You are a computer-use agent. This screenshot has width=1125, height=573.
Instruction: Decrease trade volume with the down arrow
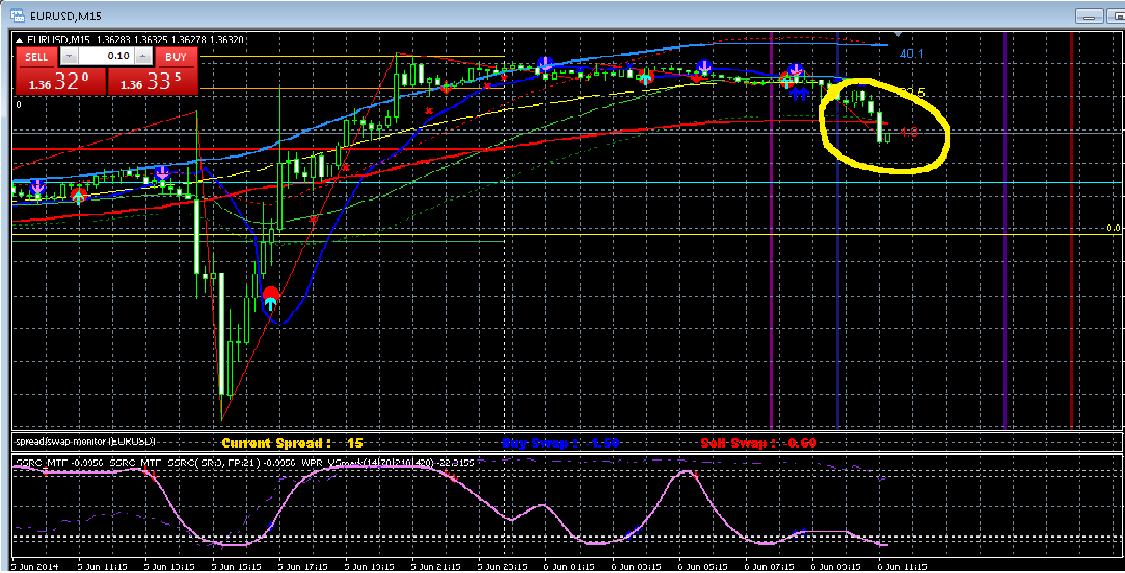click(67, 57)
